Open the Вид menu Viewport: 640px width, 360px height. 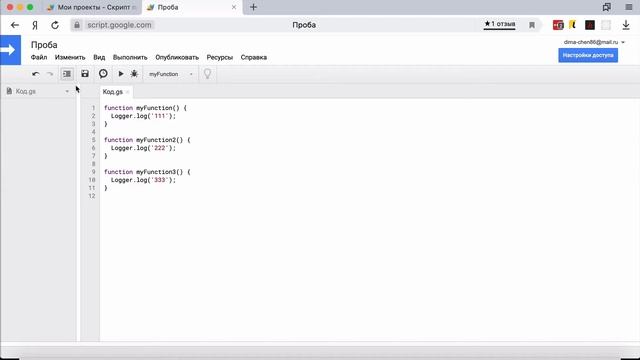click(x=99, y=58)
